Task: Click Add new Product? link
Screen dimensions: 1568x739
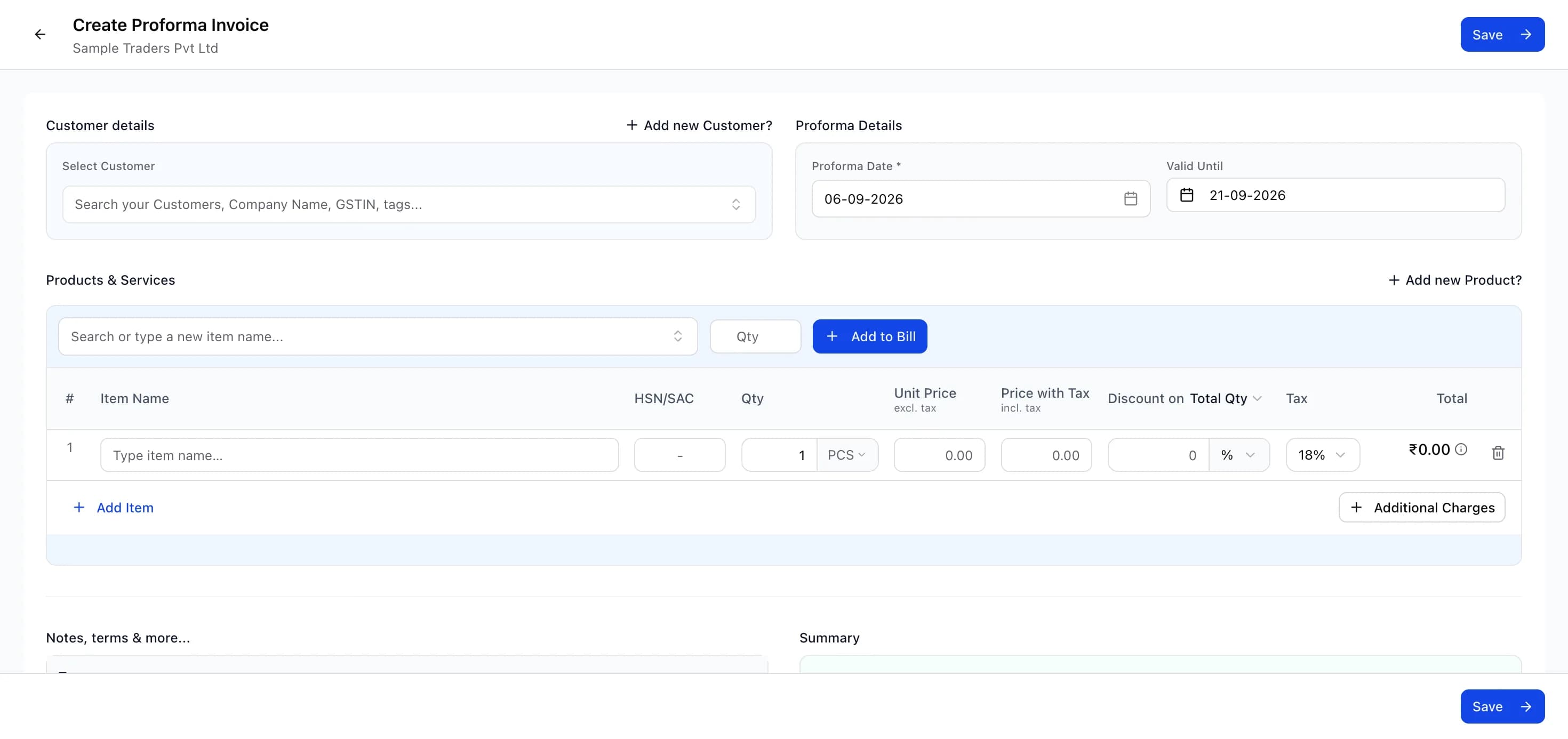Action: [1454, 280]
